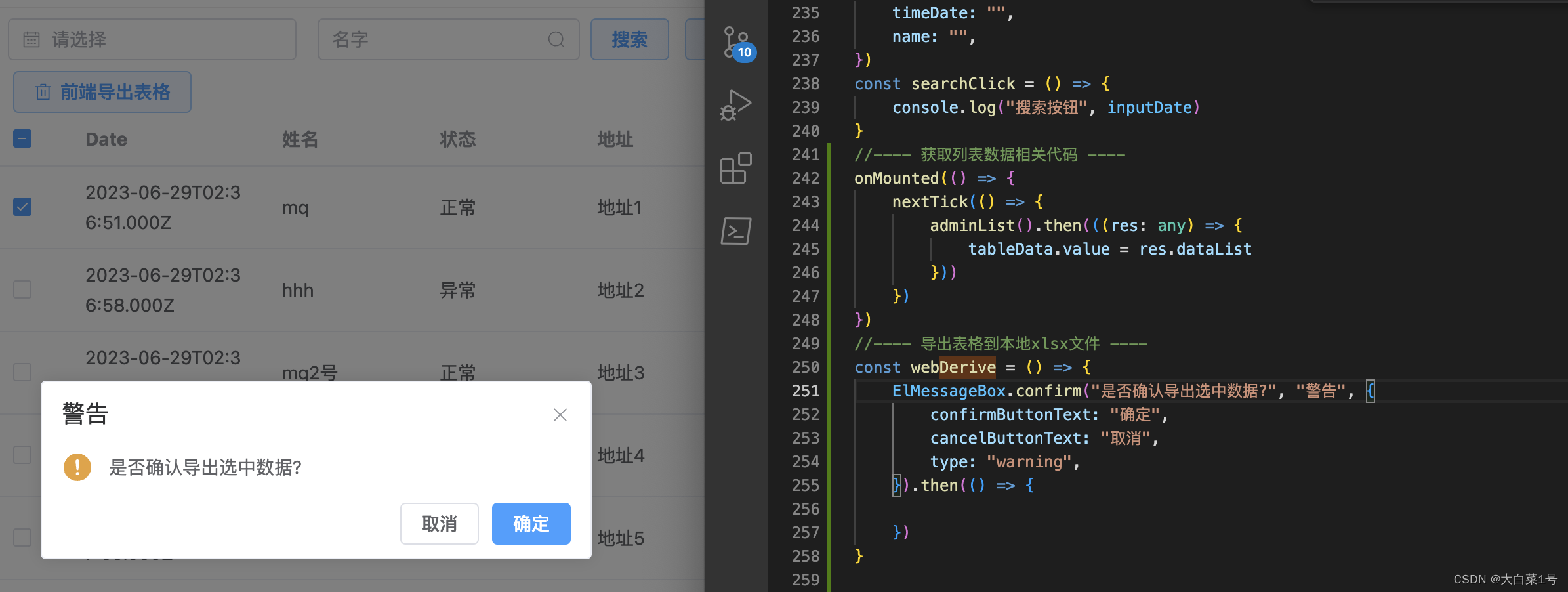The height and width of the screenshot is (592, 1568).
Task: Click console.log on line 239
Action: pos(944,108)
